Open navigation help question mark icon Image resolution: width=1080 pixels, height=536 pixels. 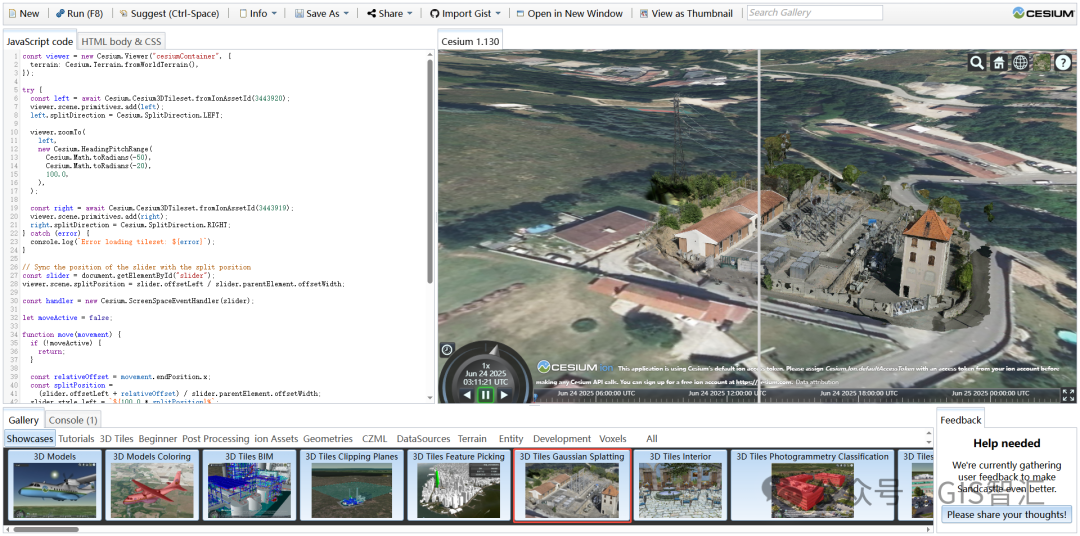(x=1064, y=63)
